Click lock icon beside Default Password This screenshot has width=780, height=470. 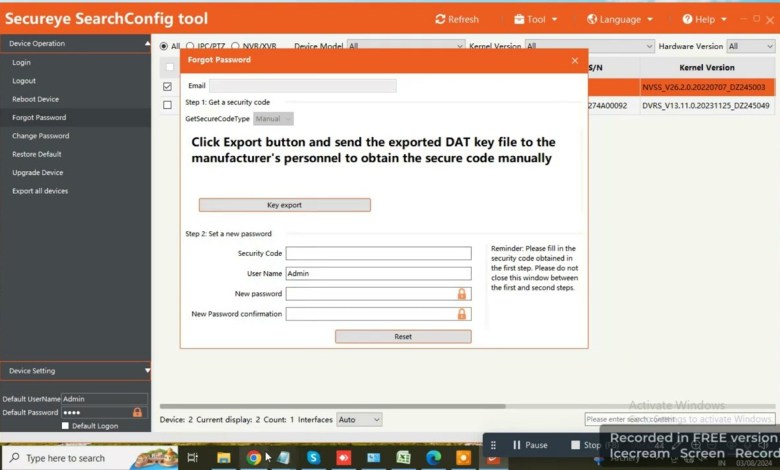[x=137, y=412]
